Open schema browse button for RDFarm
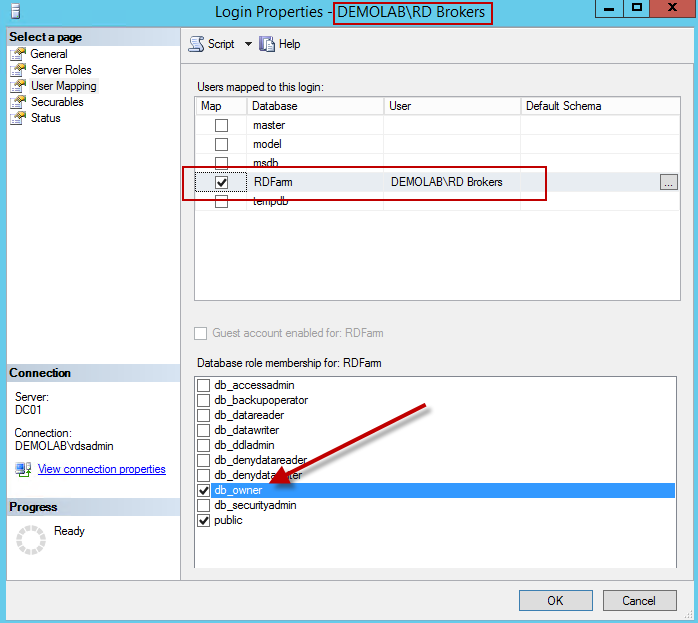The height and width of the screenshot is (623, 698). point(669,182)
